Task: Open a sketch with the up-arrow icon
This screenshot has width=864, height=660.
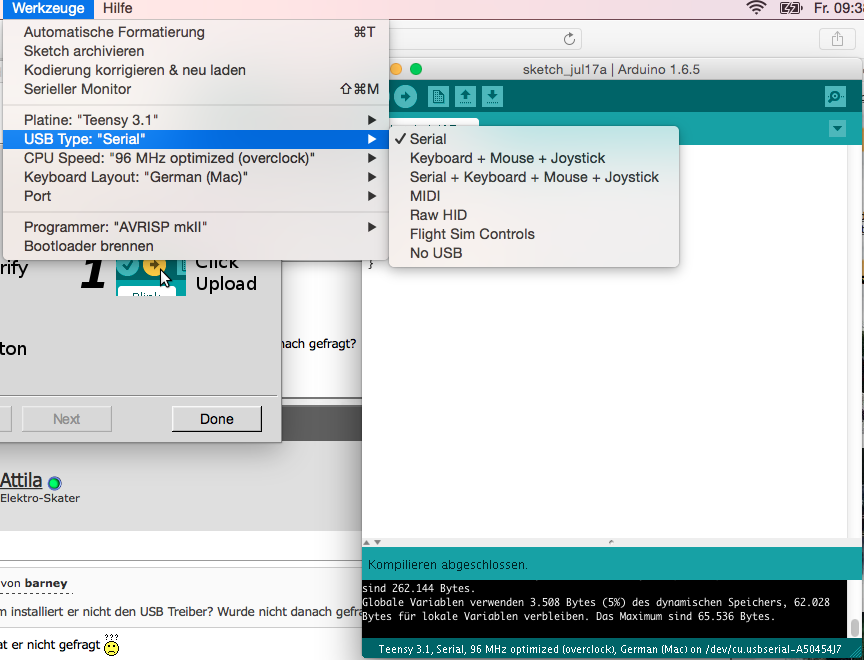Action: (465, 97)
